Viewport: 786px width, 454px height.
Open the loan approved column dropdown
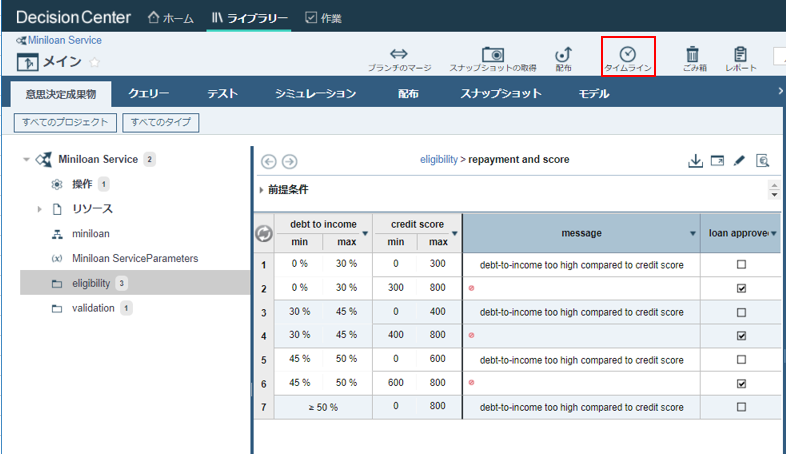[x=773, y=234]
